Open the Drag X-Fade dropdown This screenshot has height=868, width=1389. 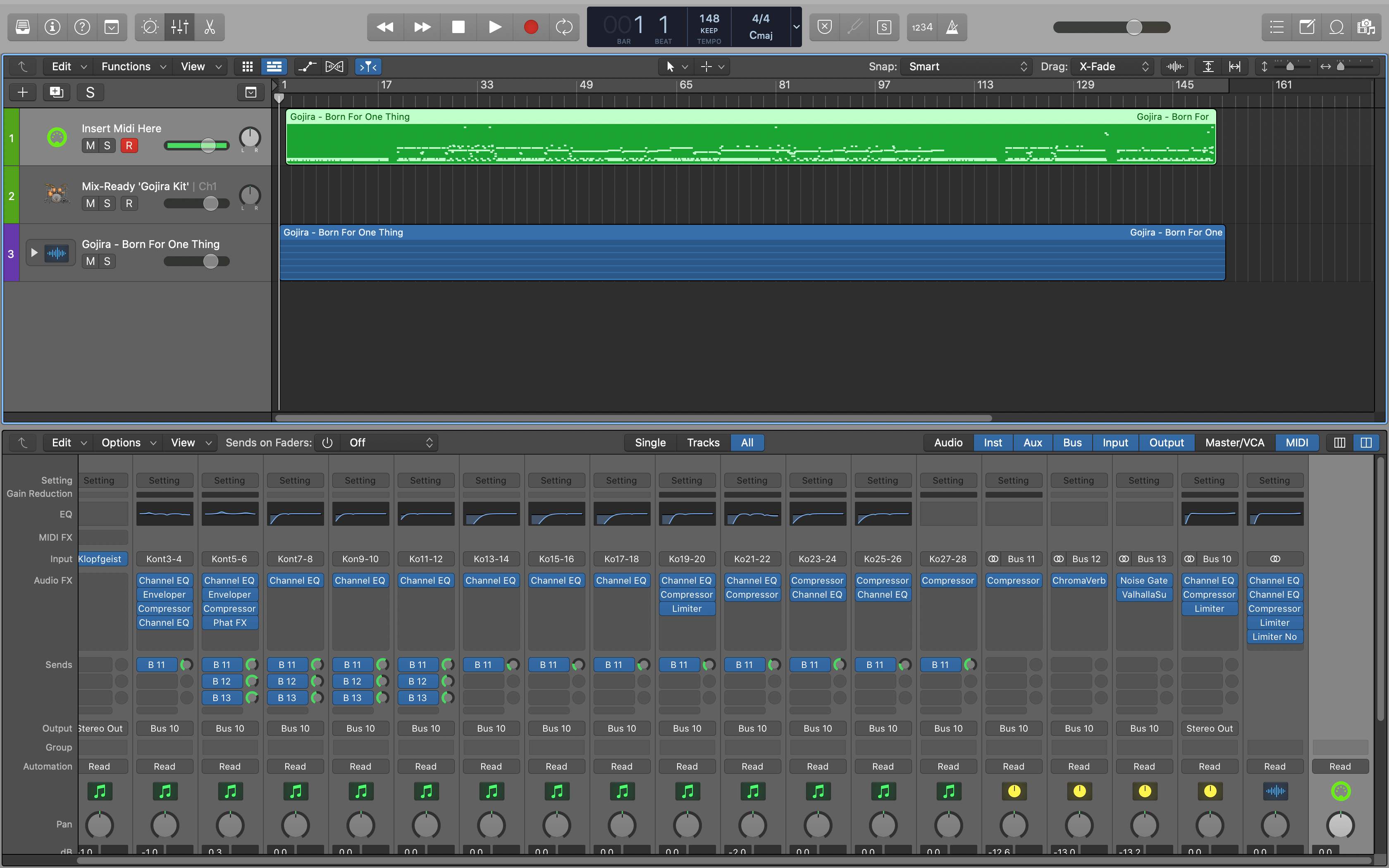(x=1112, y=67)
